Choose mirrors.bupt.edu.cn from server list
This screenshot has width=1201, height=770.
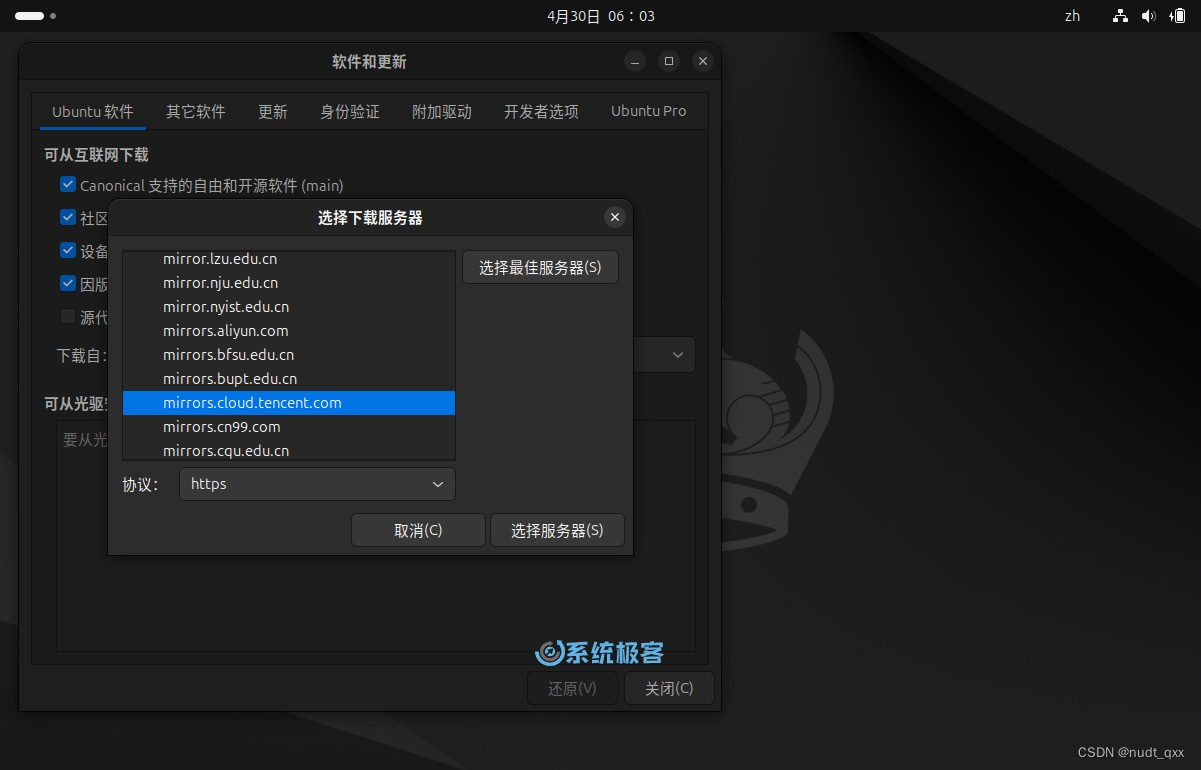pyautogui.click(x=289, y=379)
